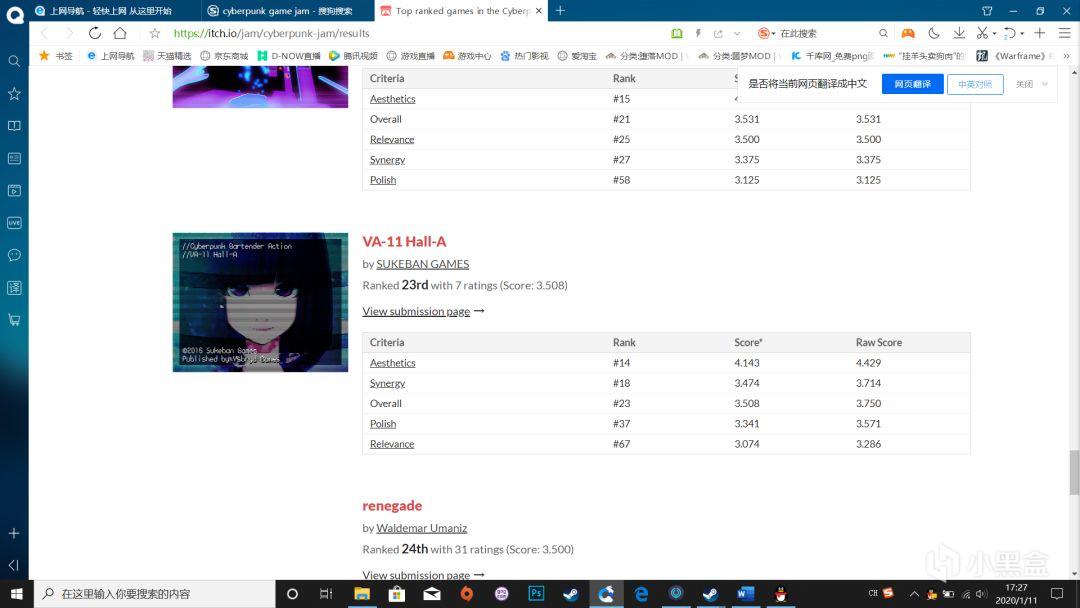
Task: Click the magnifier icon in the search box
Action: [883, 33]
